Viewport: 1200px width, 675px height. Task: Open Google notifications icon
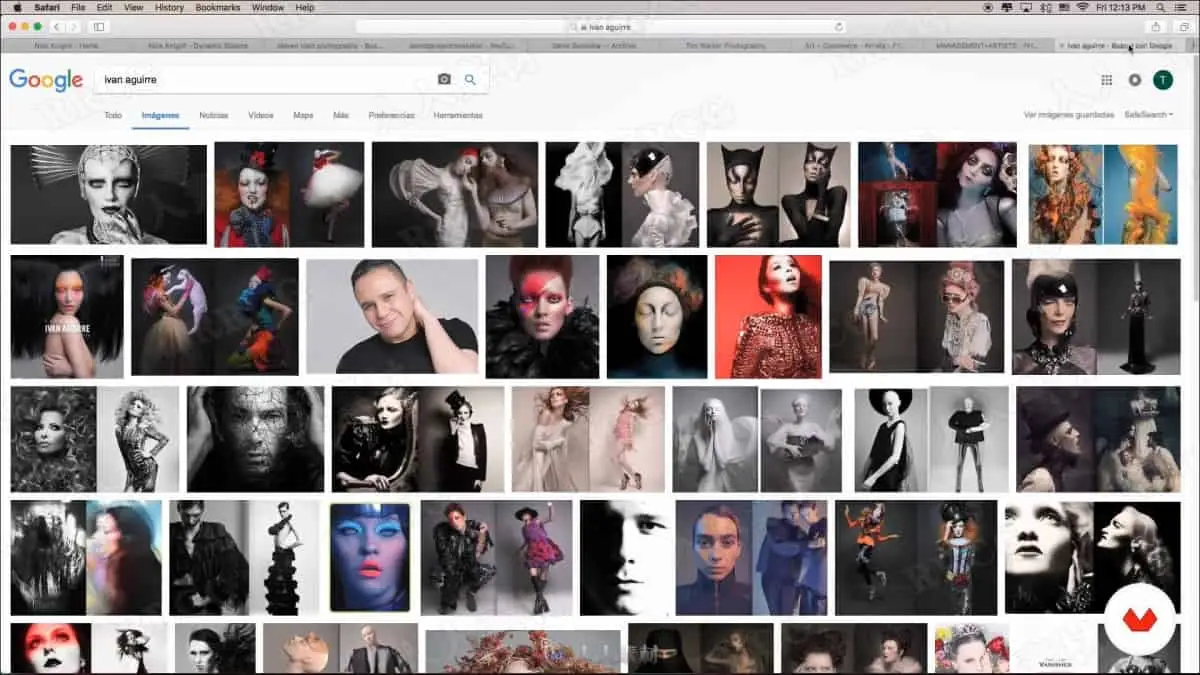[1134, 80]
